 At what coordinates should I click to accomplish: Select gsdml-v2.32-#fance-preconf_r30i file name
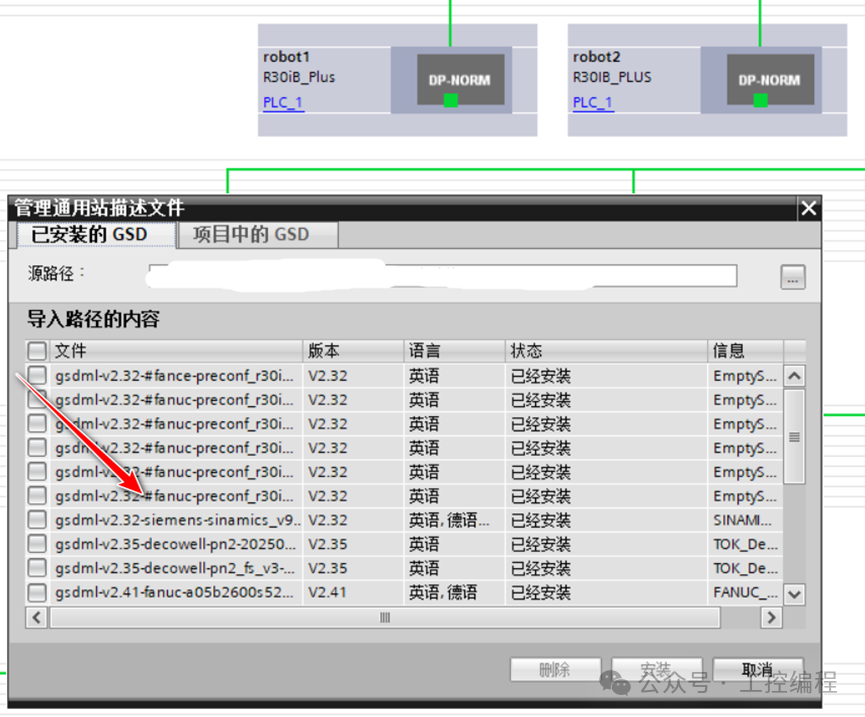point(174,376)
